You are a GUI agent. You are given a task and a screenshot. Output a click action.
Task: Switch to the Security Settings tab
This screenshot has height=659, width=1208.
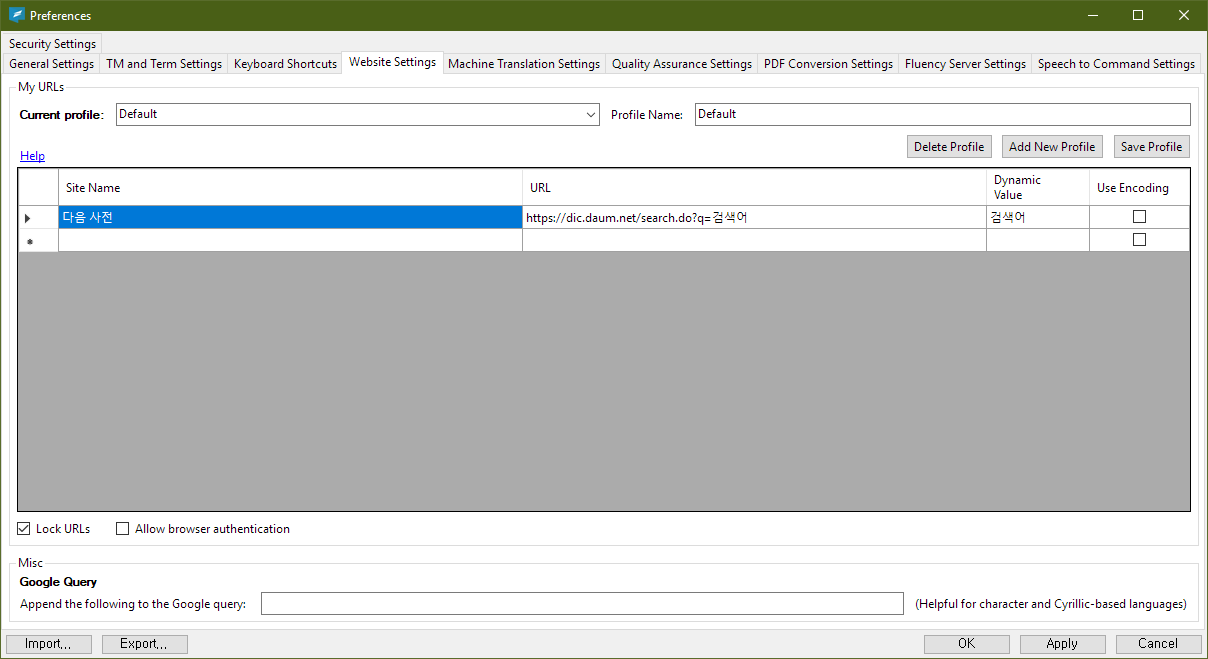(x=53, y=44)
